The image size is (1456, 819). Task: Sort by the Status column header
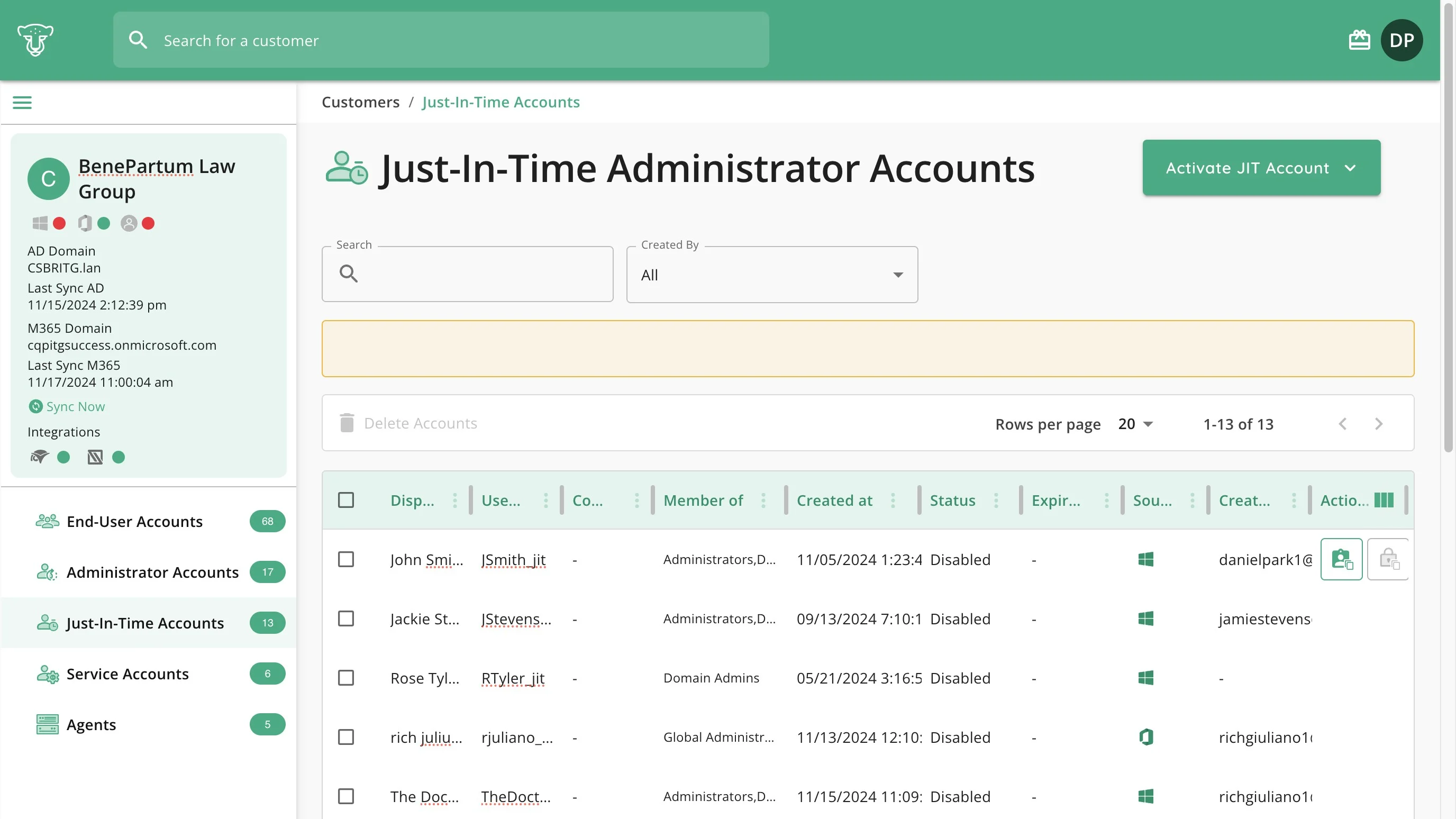click(953, 500)
